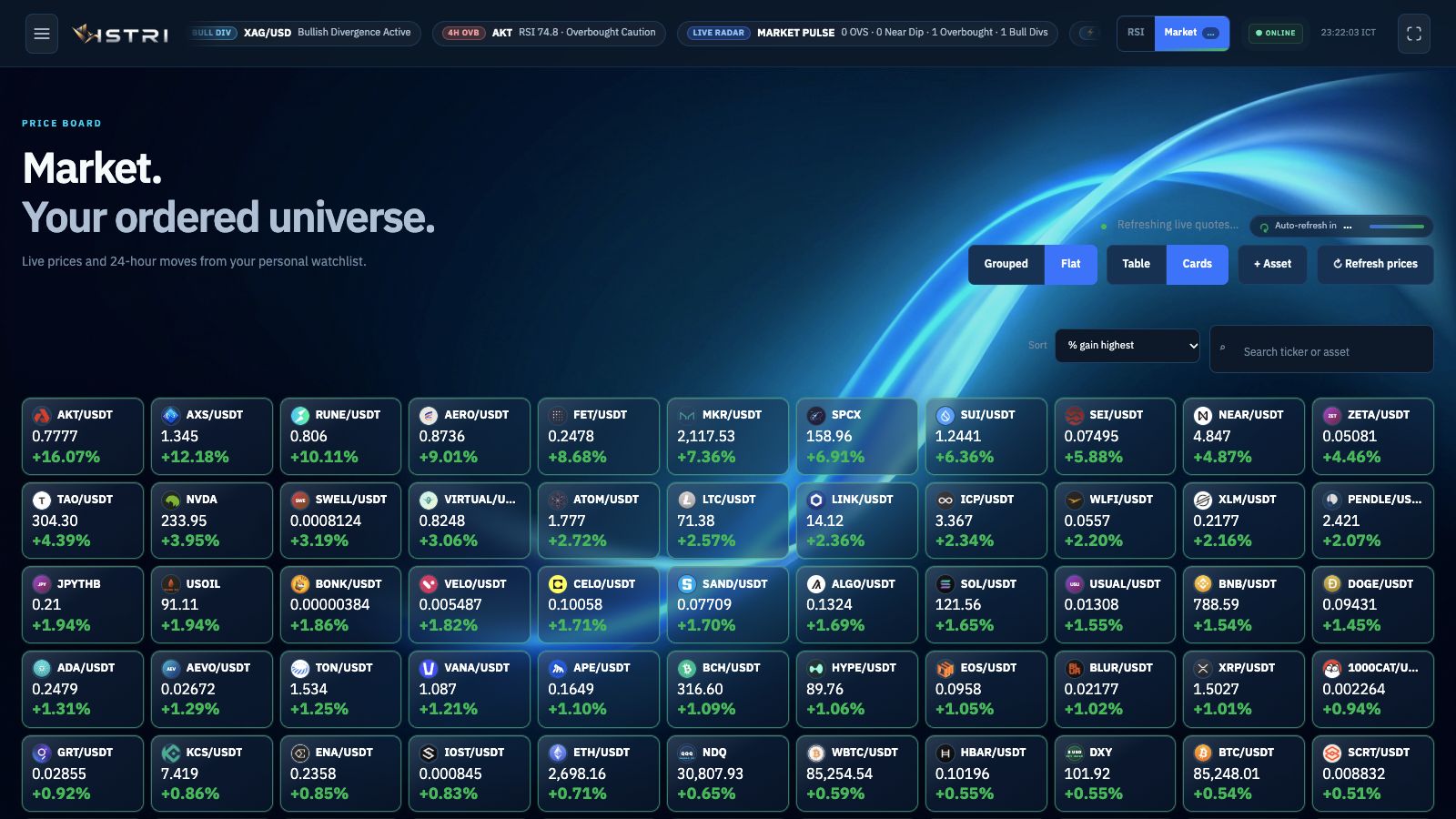The width and height of the screenshot is (1456, 819).
Task: Select the Market tab
Action: pos(1191,33)
